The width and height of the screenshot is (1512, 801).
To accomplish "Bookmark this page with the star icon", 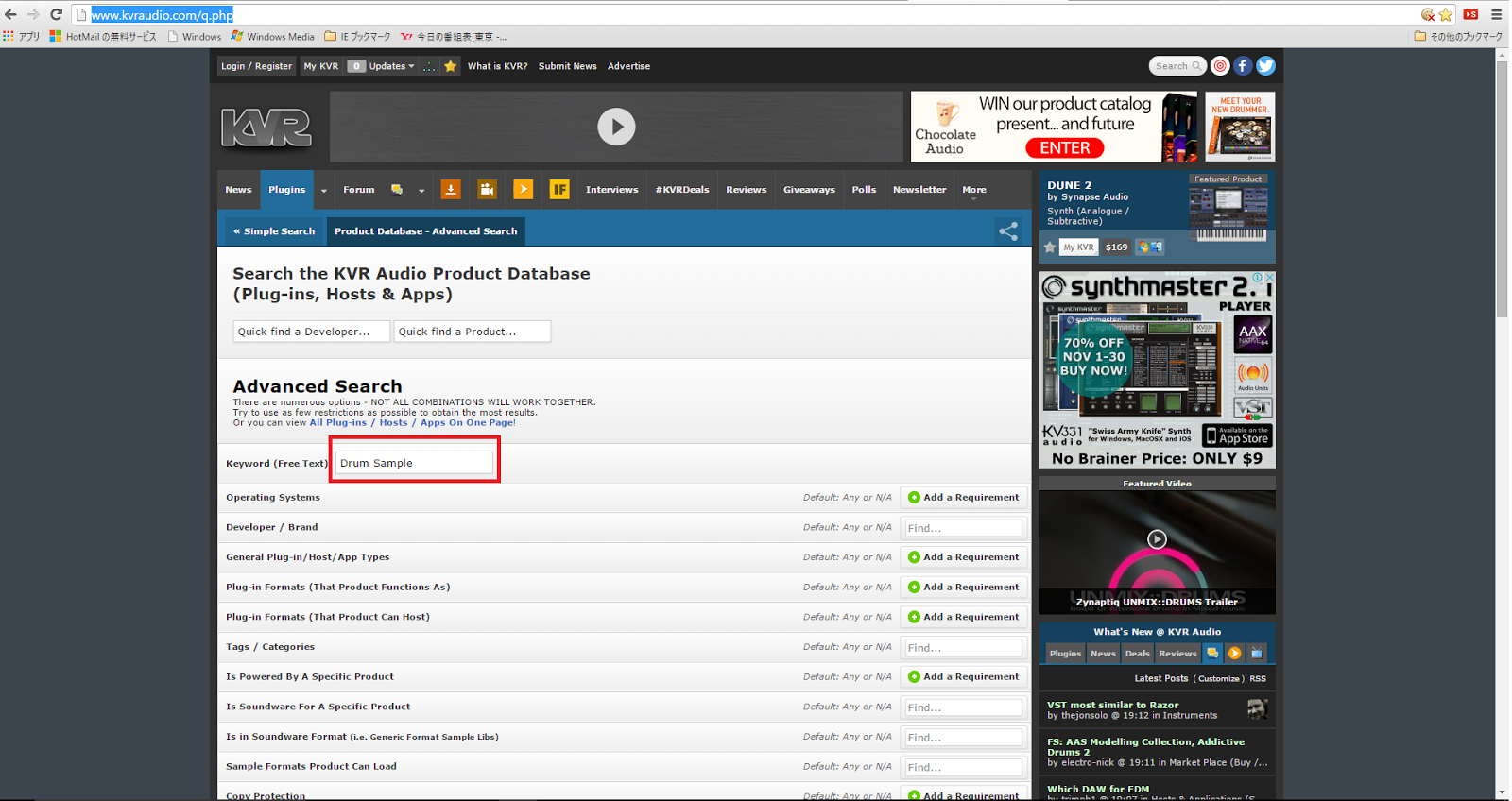I will point(1446,14).
